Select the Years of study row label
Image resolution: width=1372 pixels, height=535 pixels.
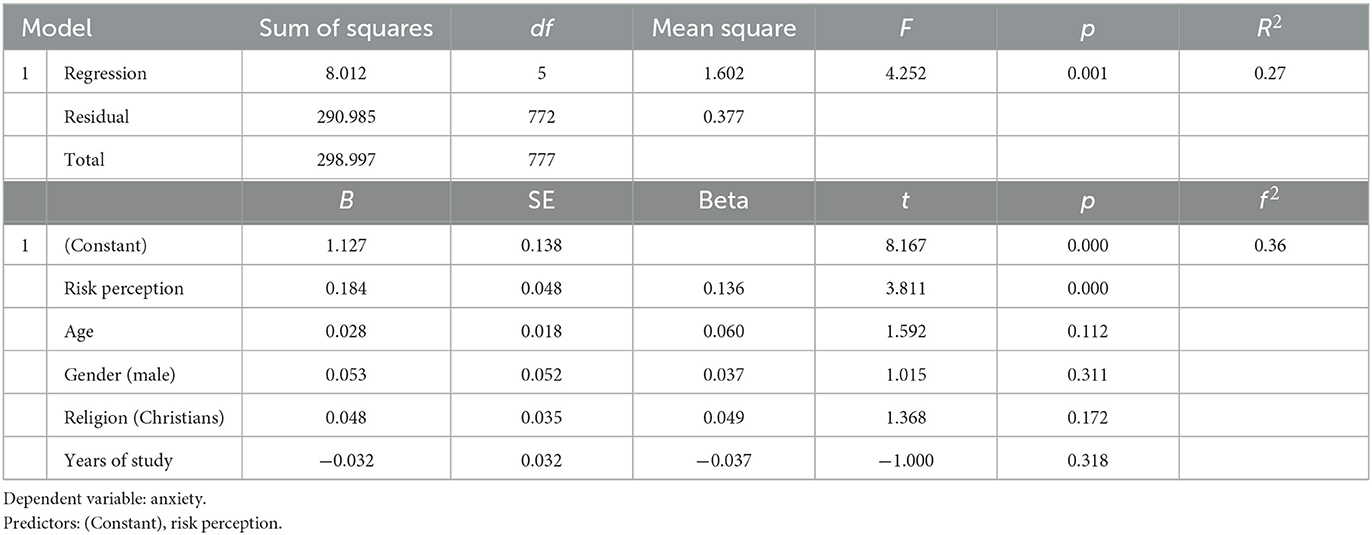point(118,461)
